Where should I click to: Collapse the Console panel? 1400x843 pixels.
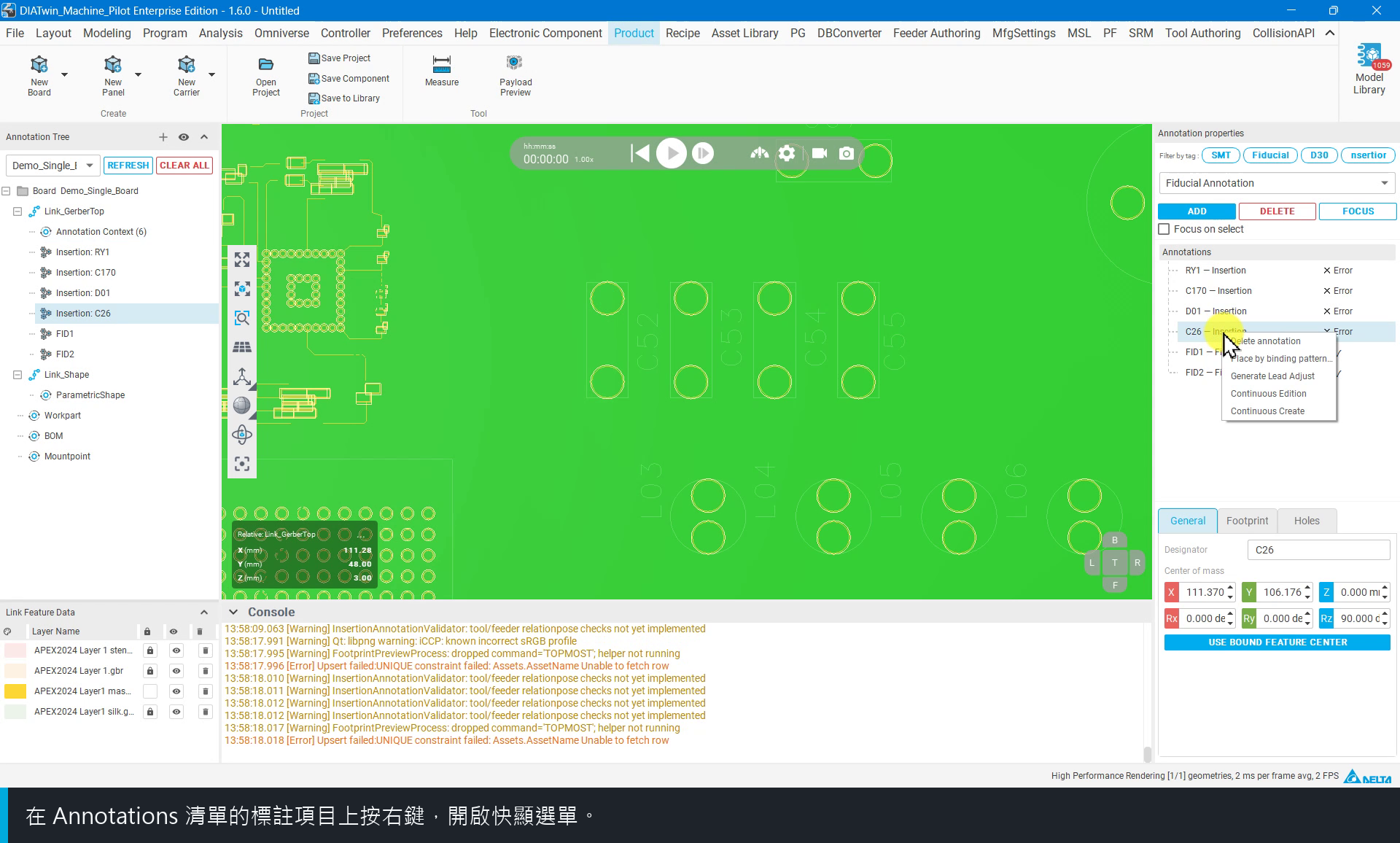[233, 613]
